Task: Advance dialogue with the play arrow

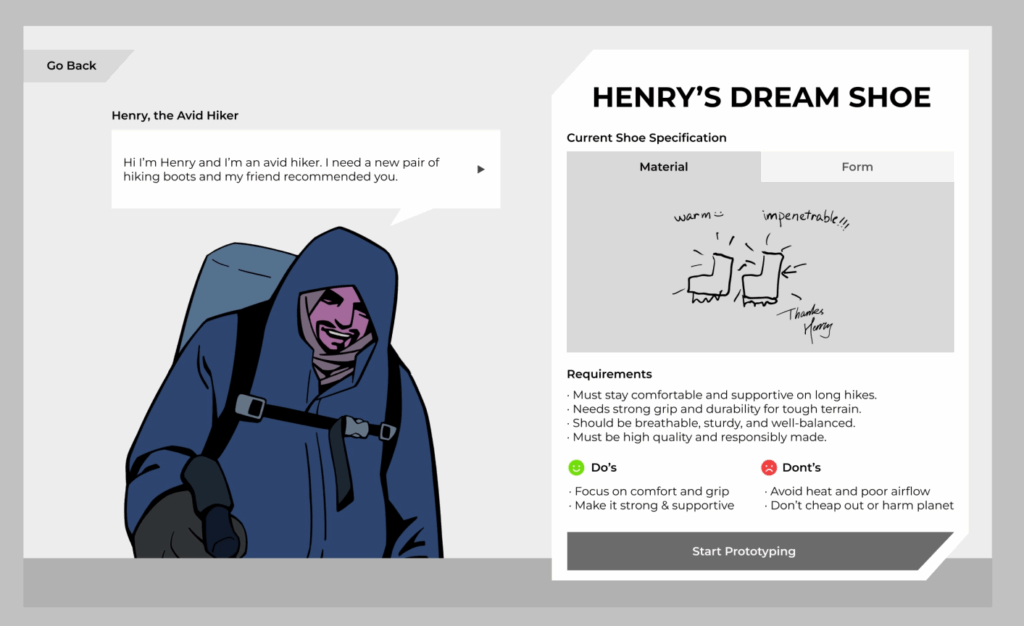Action: 480,169
